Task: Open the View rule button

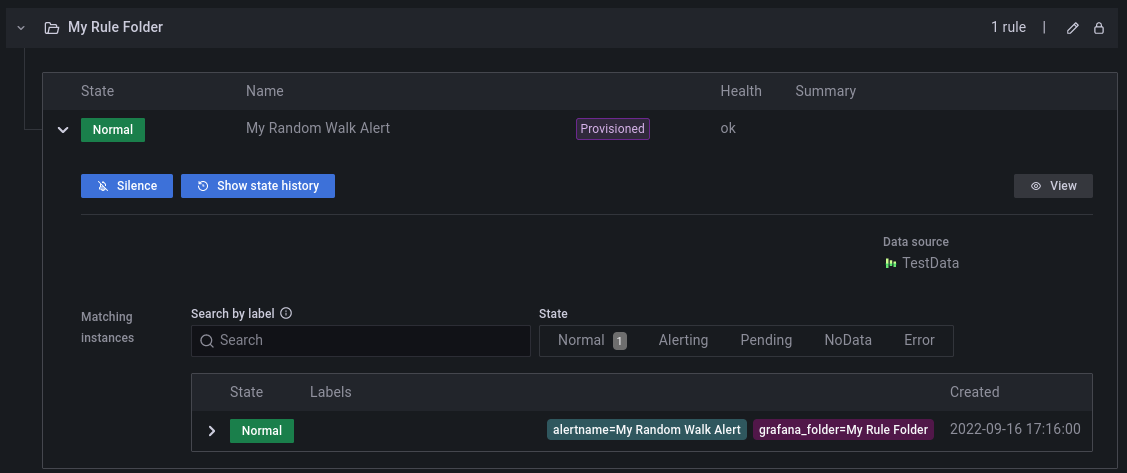Action: 1053,186
